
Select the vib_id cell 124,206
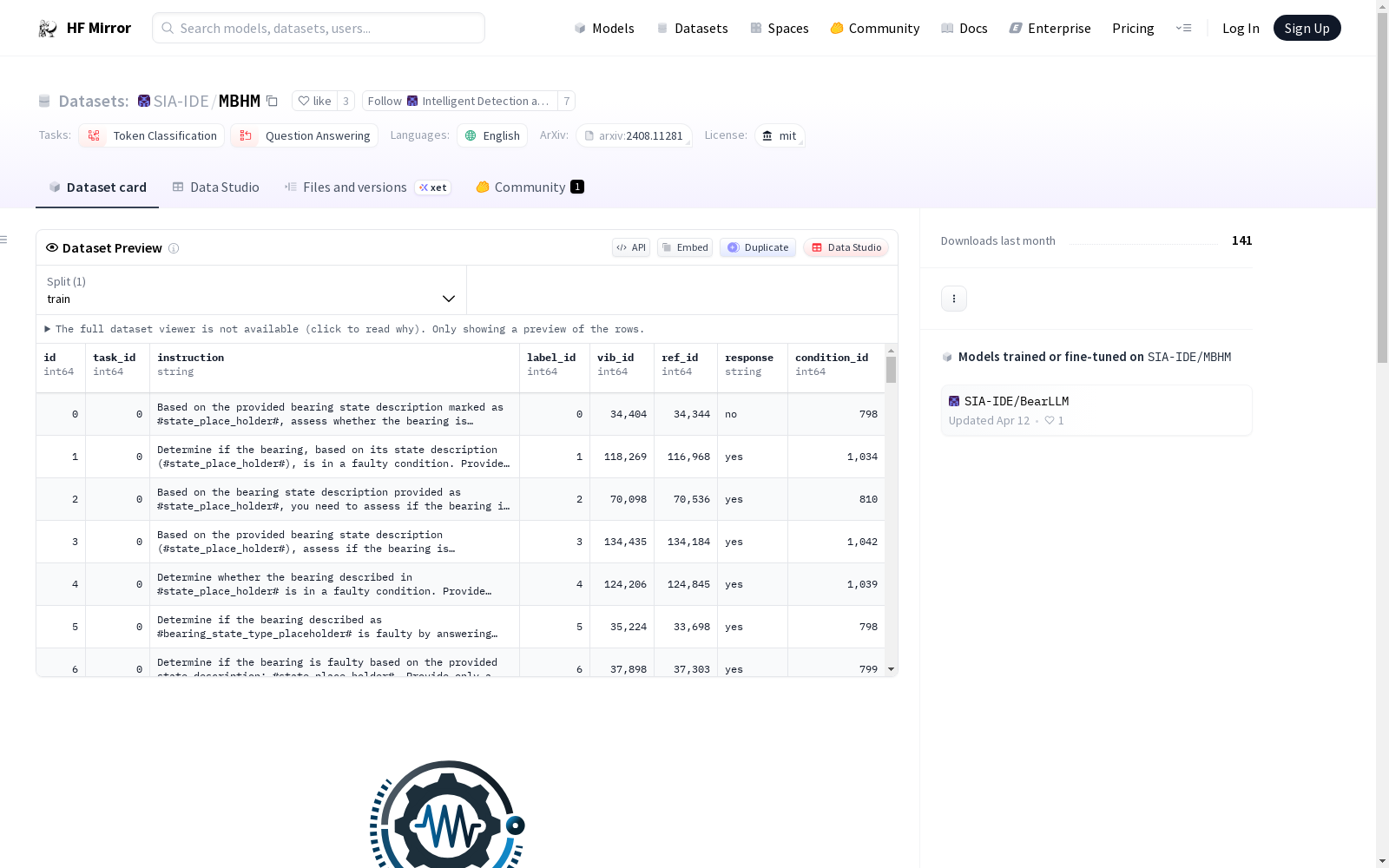coord(622,584)
